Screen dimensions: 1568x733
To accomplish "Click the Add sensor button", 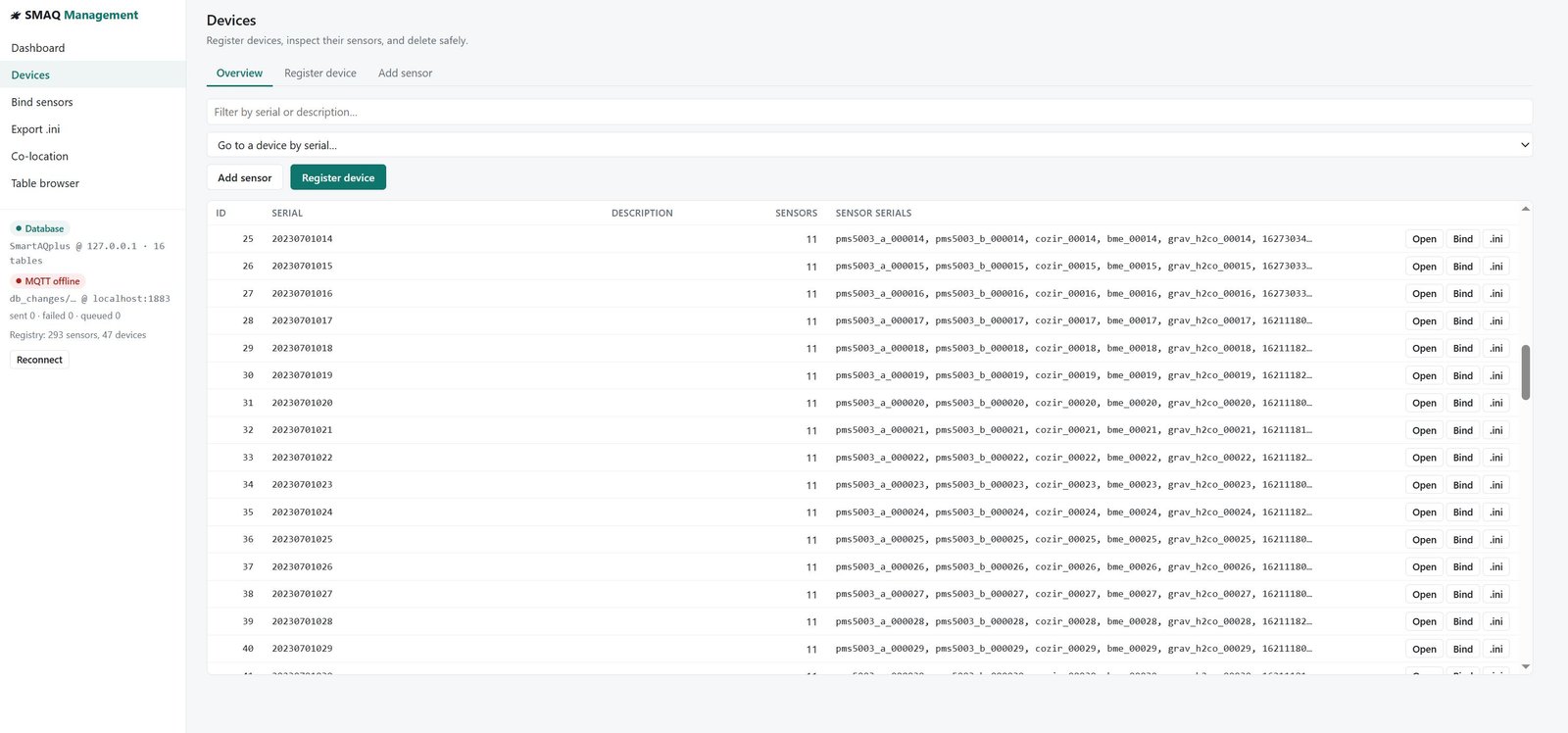I will click(x=245, y=177).
